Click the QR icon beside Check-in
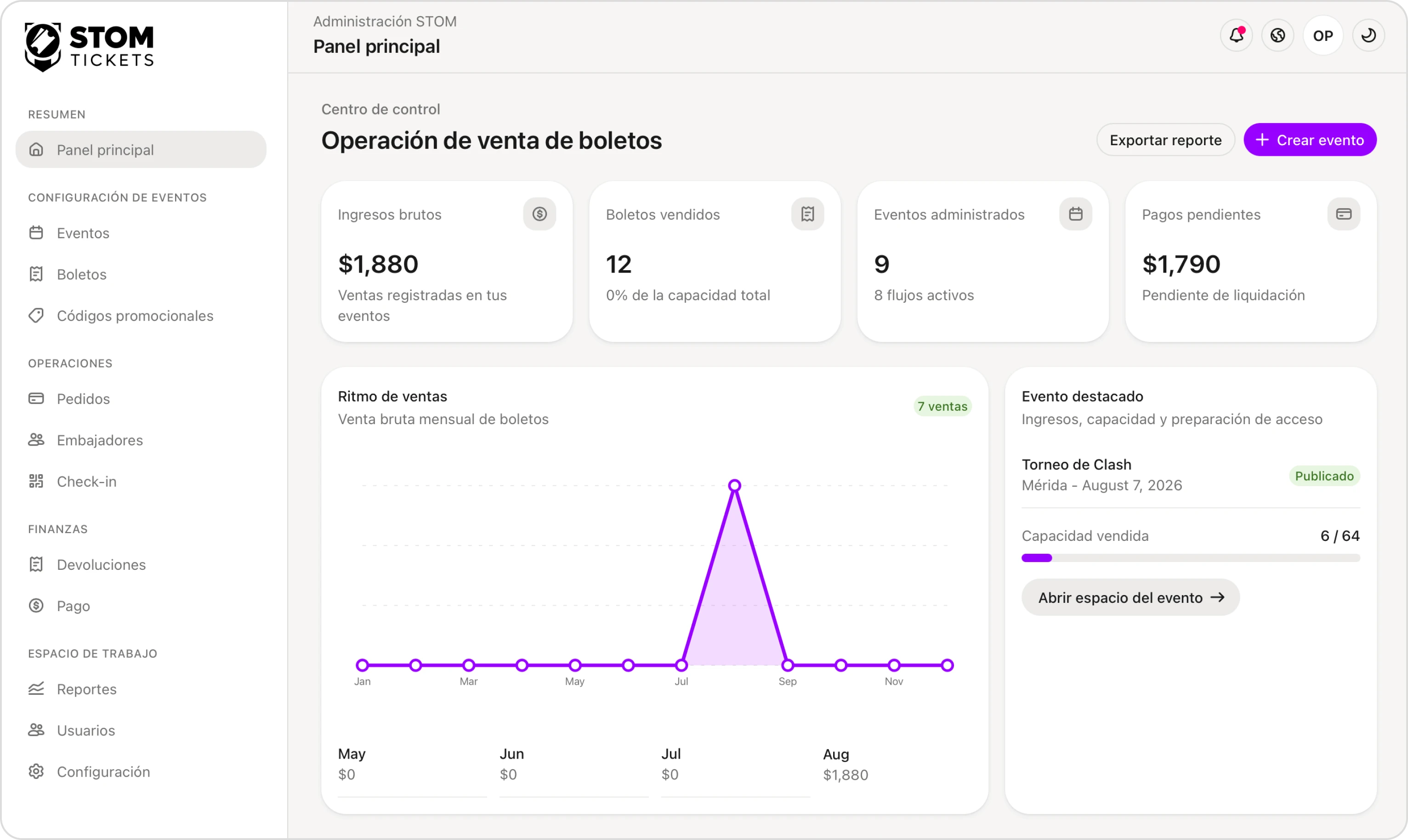This screenshot has height=840, width=1408. pos(36,481)
